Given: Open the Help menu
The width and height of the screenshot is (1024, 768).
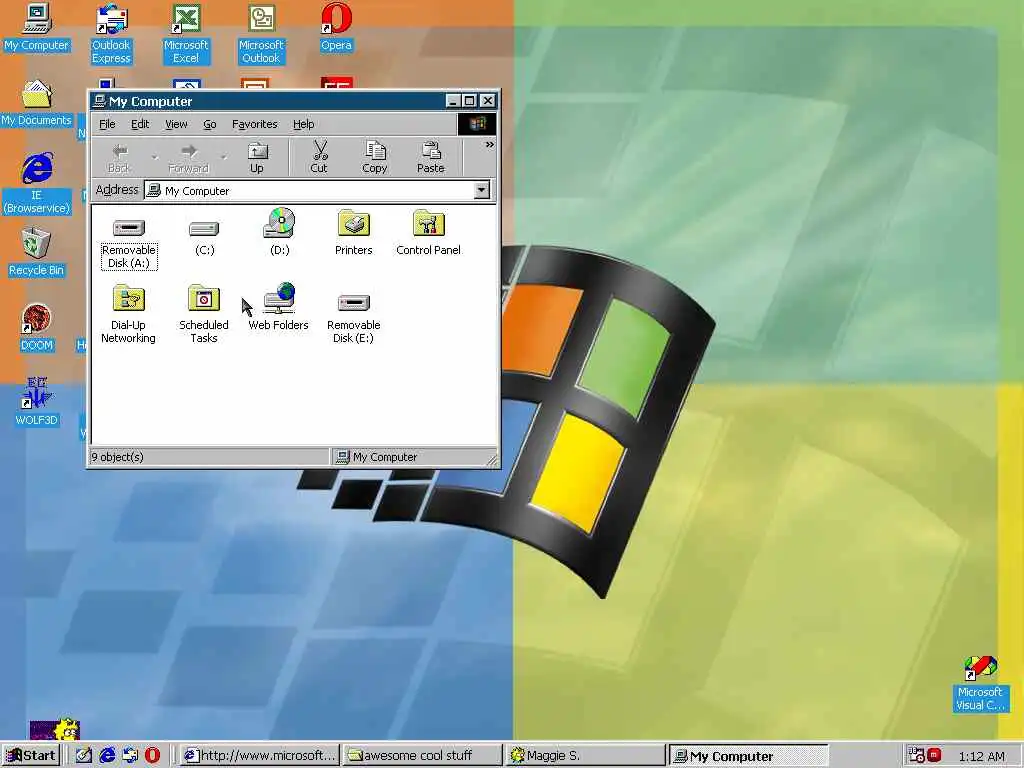Looking at the screenshot, I should point(303,124).
